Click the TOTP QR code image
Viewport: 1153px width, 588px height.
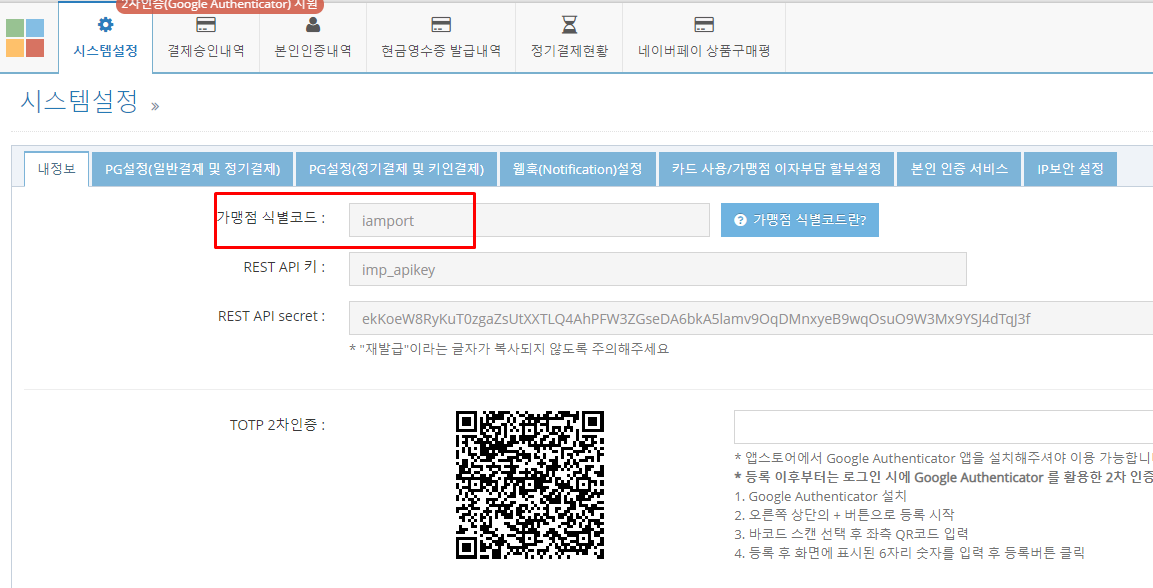(x=529, y=484)
